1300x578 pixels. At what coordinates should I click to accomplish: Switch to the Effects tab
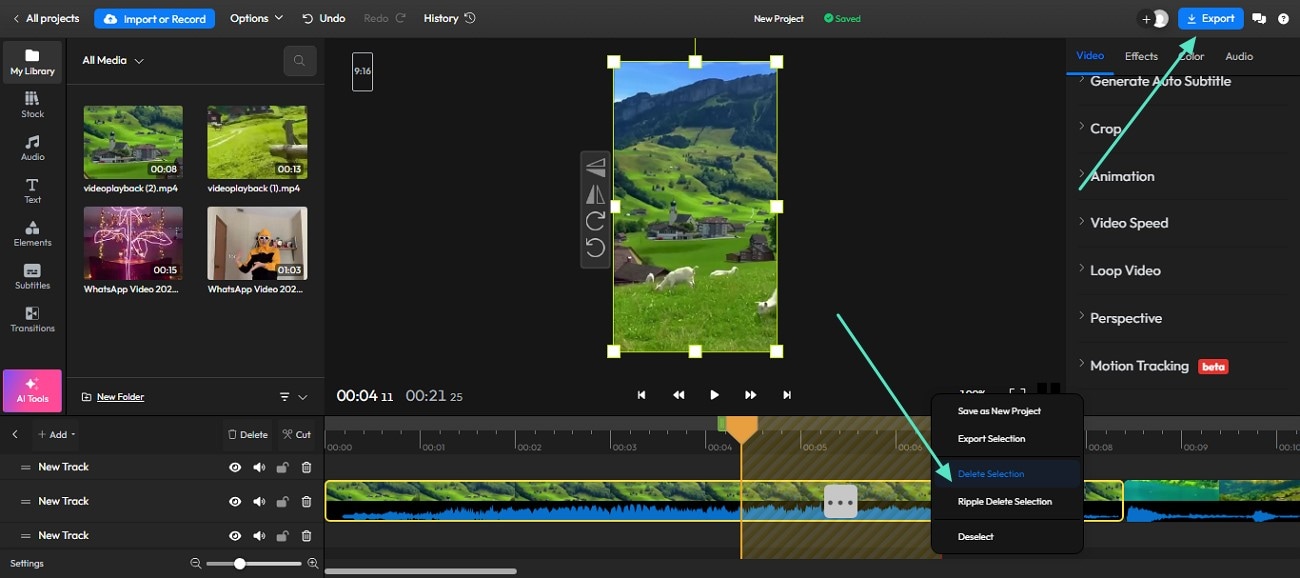tap(1140, 56)
